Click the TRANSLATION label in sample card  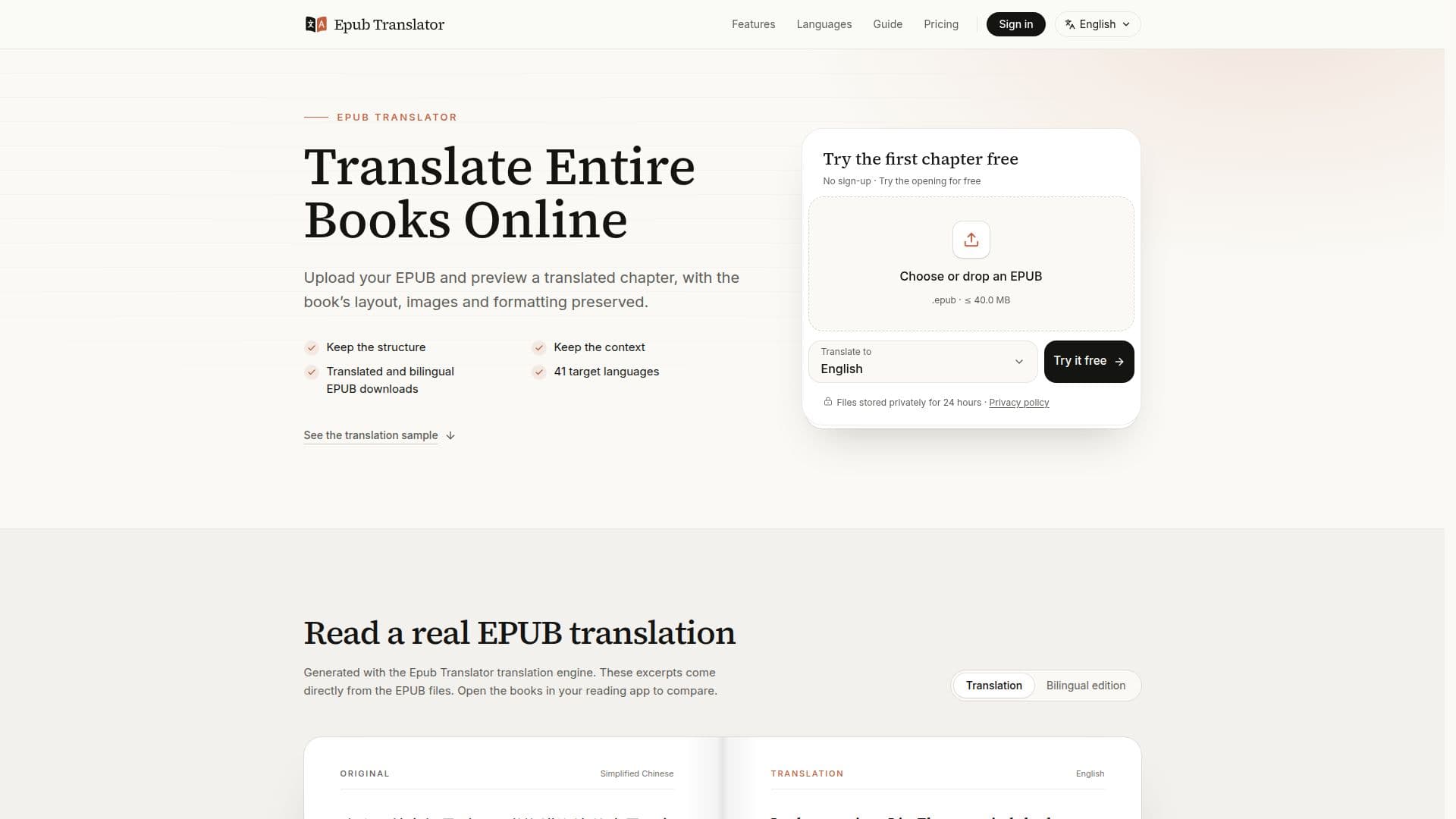[x=807, y=773]
